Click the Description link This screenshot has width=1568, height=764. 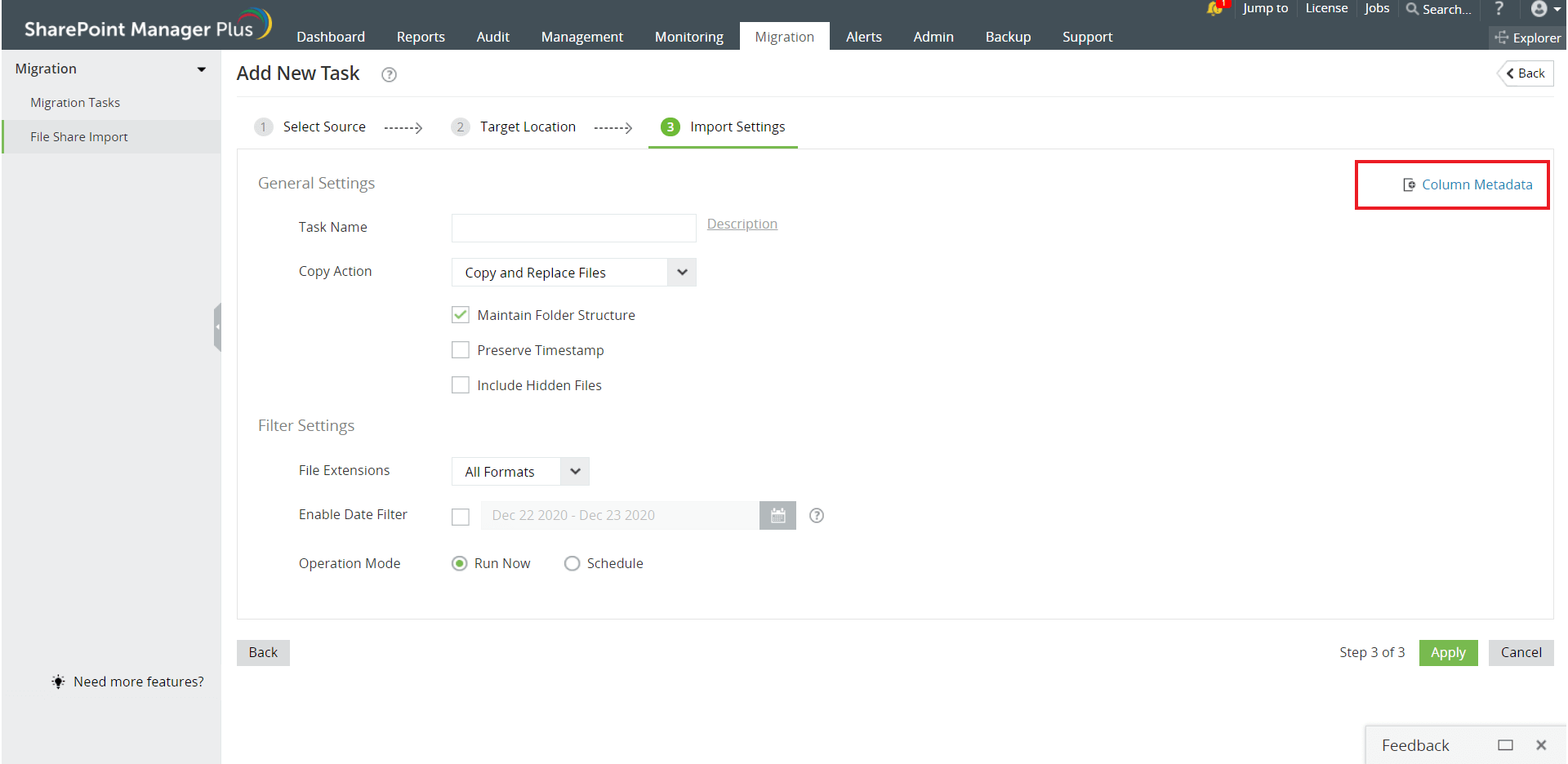(x=742, y=224)
